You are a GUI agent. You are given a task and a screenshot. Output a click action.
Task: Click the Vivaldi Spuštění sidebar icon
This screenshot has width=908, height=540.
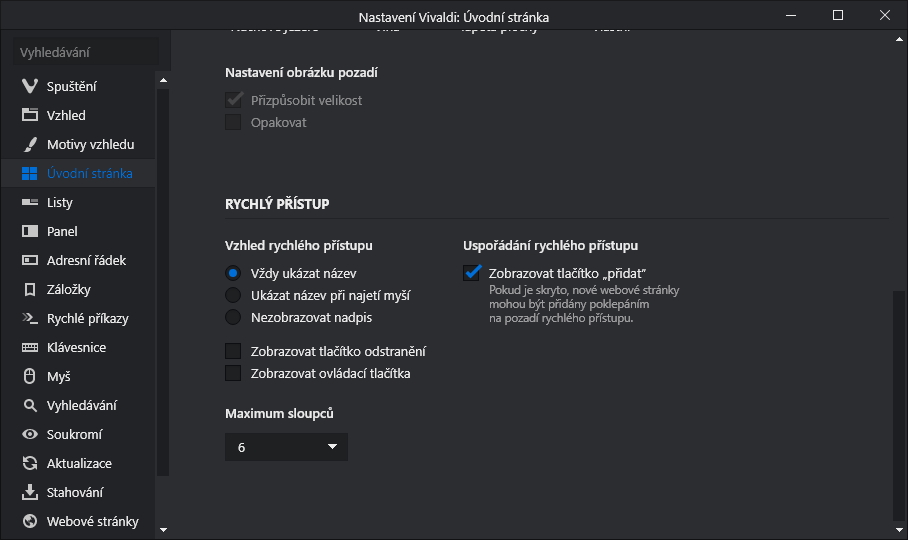tap(29, 86)
